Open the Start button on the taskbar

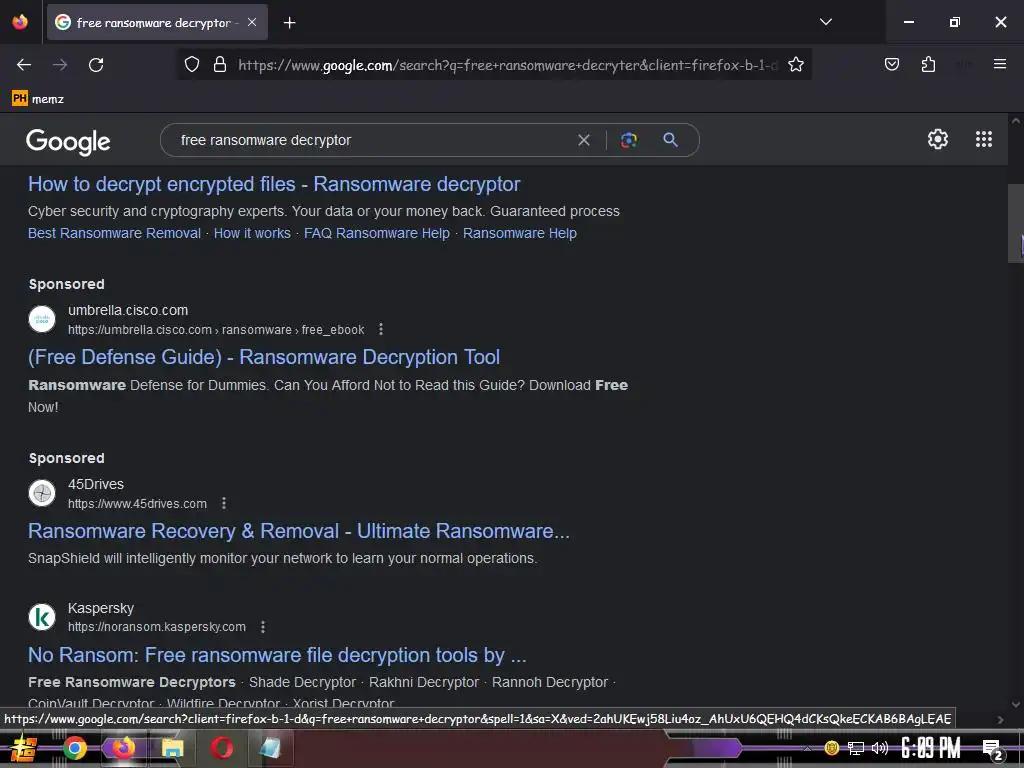tap(24, 748)
